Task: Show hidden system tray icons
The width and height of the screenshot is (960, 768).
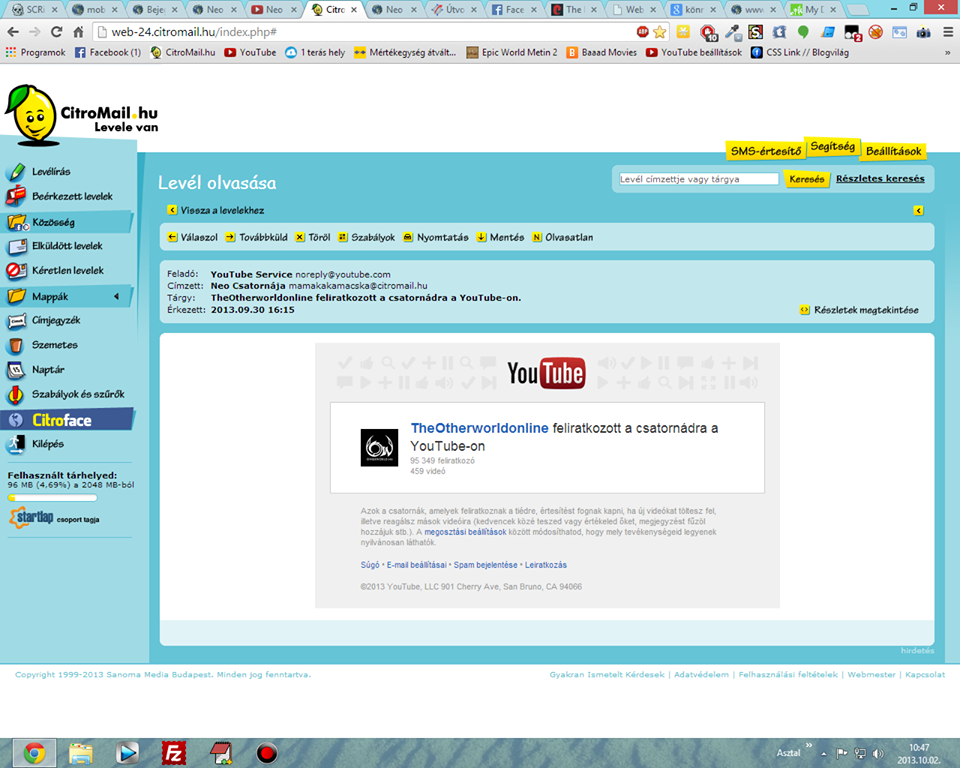Action: pyautogui.click(x=823, y=754)
